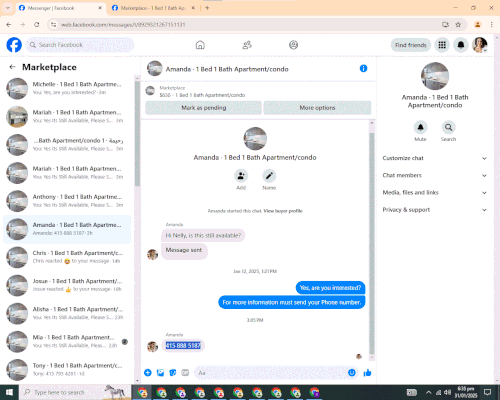The height and width of the screenshot is (400, 500).
Task: Click the More options button
Action: 317,108
